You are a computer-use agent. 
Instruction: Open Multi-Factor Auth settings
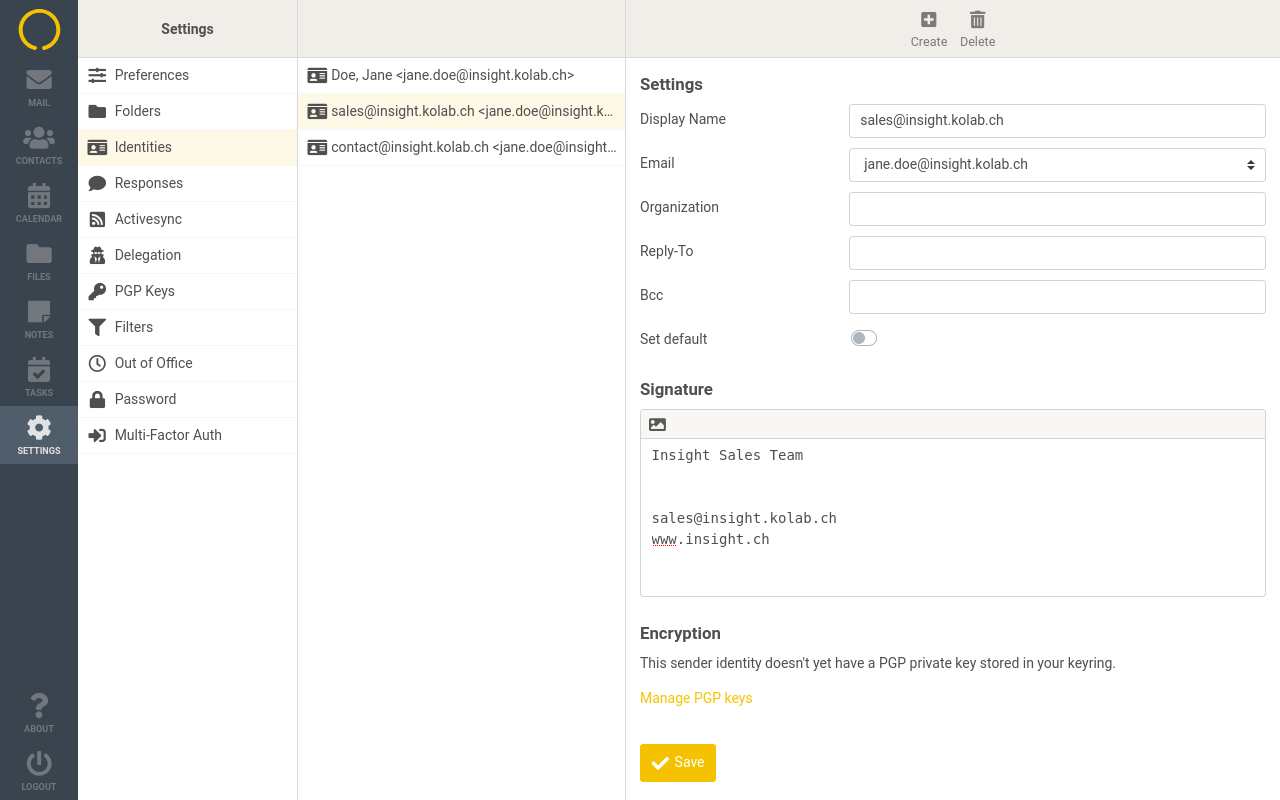pyautogui.click(x=188, y=435)
